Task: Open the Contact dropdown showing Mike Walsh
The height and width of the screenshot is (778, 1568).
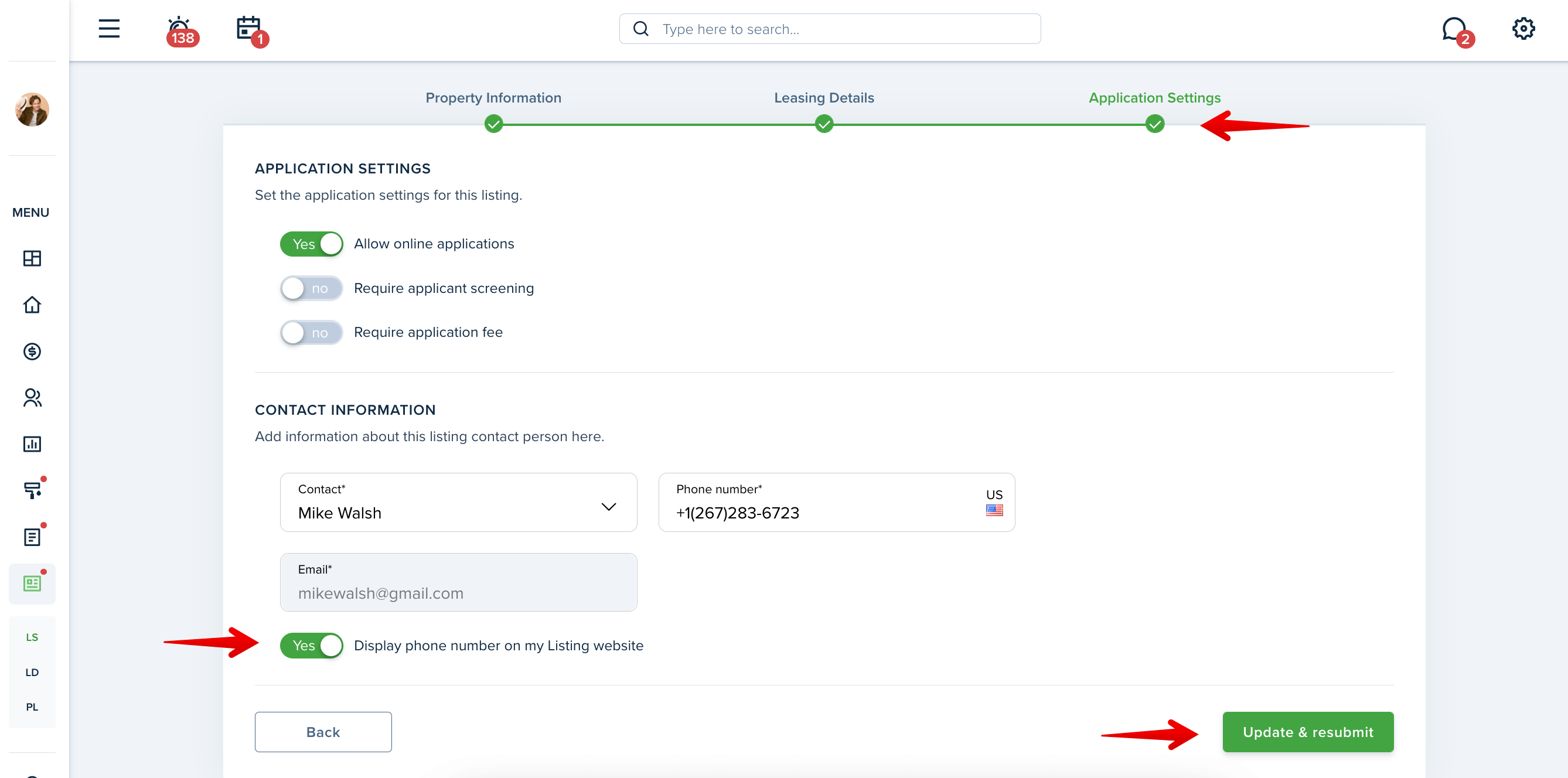Action: pyautogui.click(x=458, y=502)
